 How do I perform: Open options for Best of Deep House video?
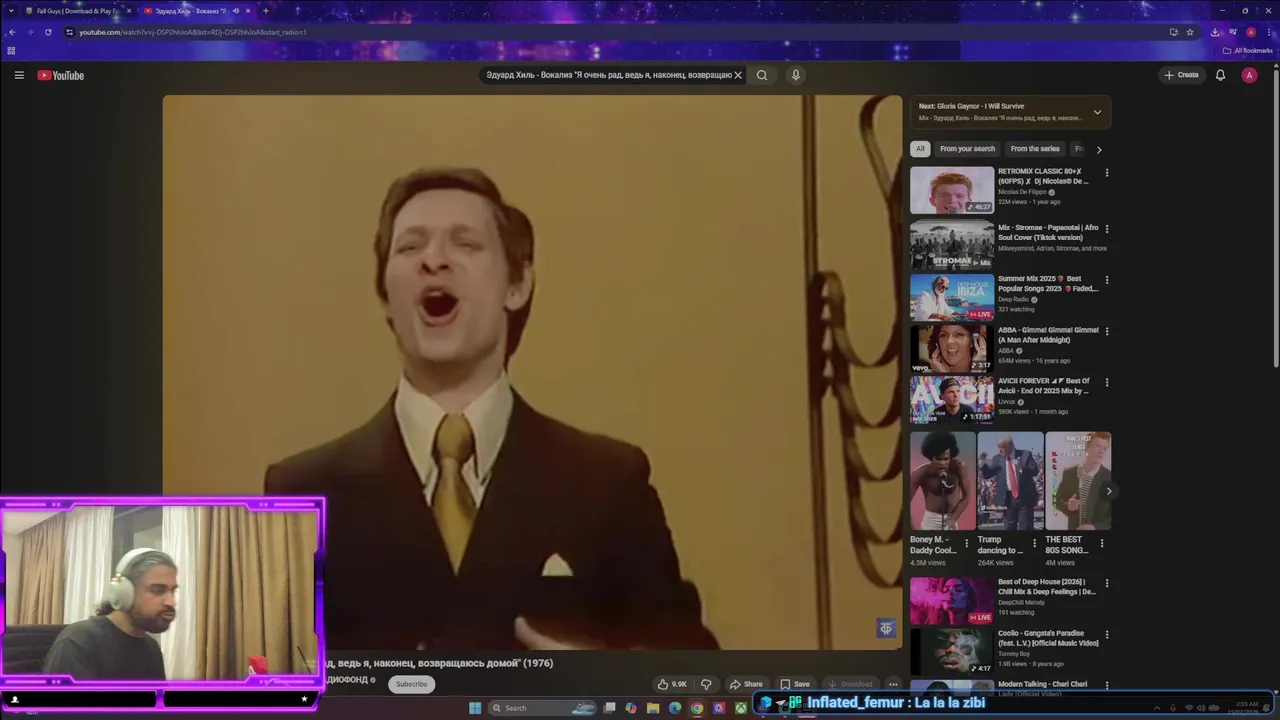coord(1106,583)
